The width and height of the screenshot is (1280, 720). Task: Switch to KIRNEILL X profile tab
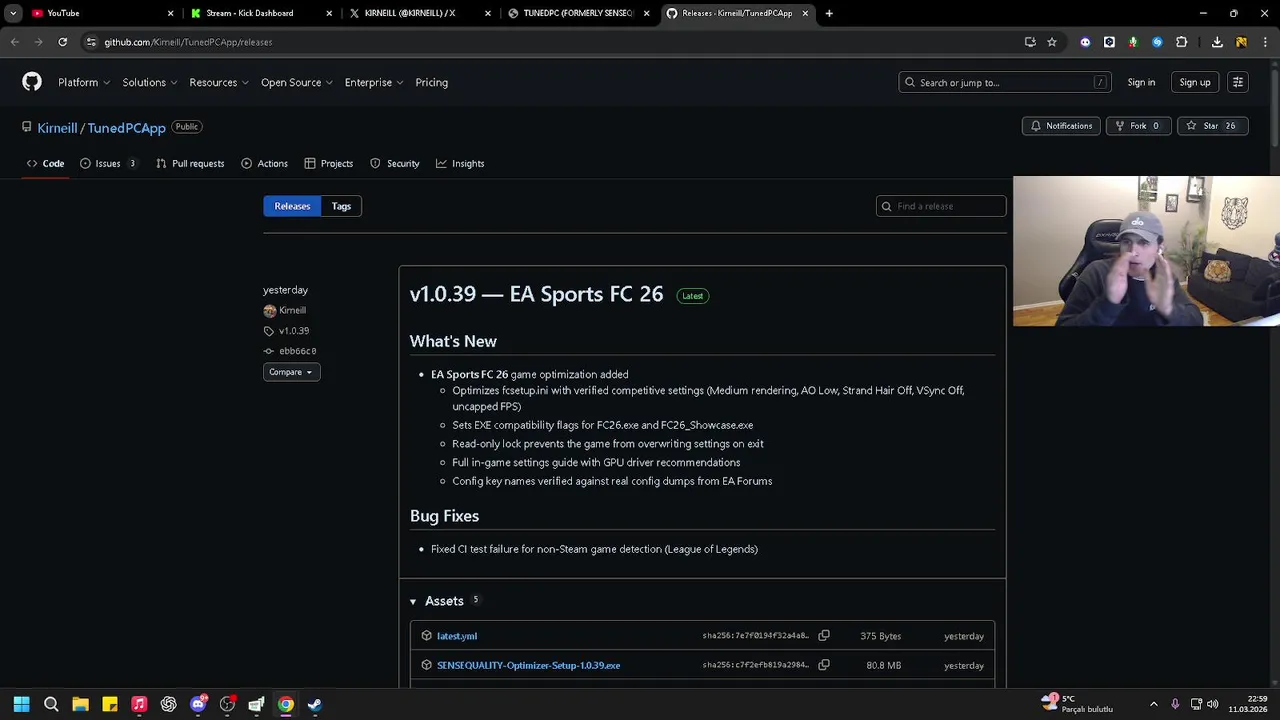click(x=419, y=13)
